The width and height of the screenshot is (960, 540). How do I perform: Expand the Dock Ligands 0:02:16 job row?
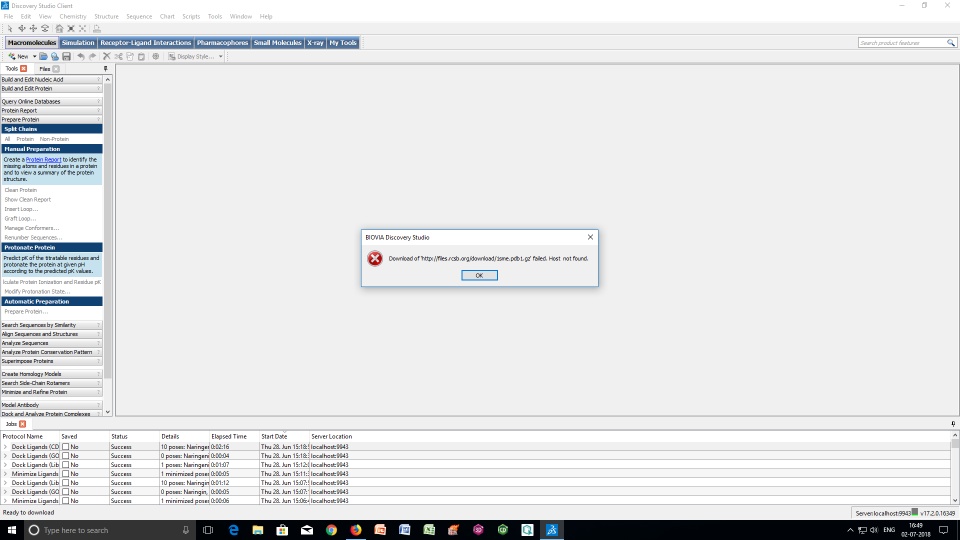pos(6,447)
